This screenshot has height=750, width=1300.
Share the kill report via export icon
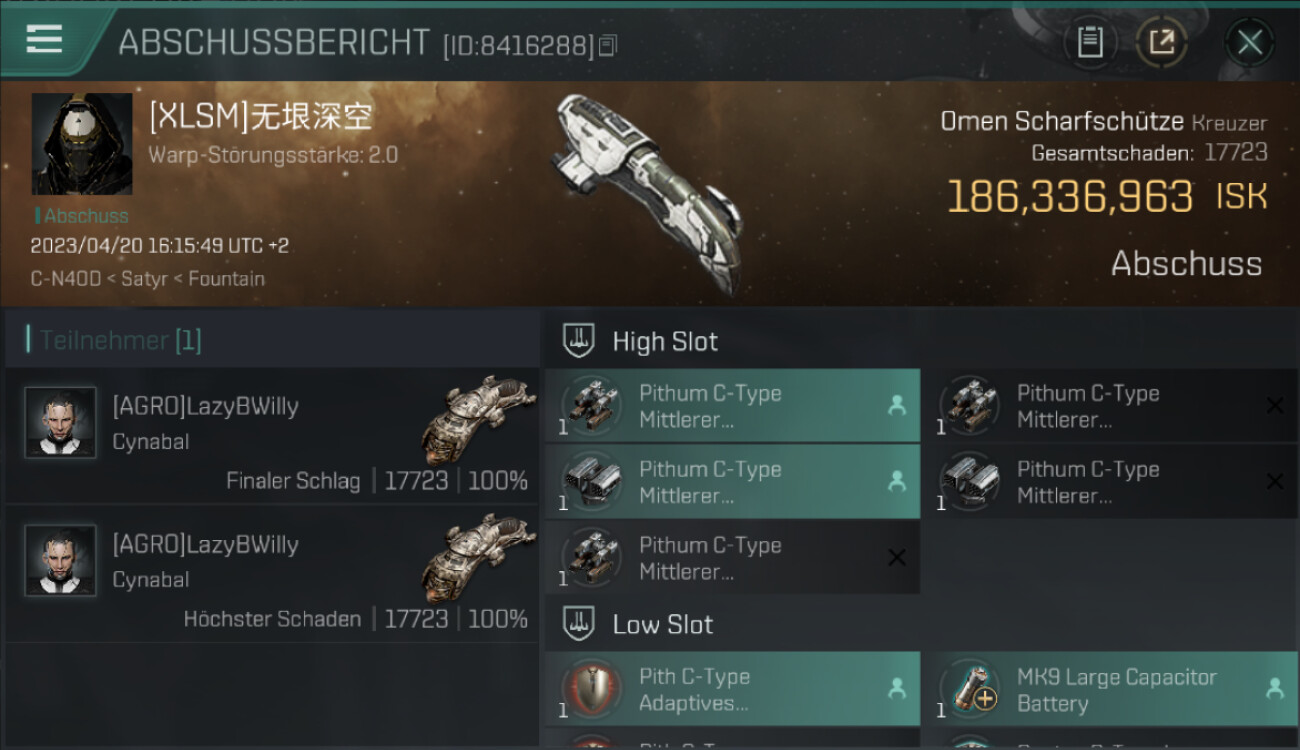(x=1161, y=42)
